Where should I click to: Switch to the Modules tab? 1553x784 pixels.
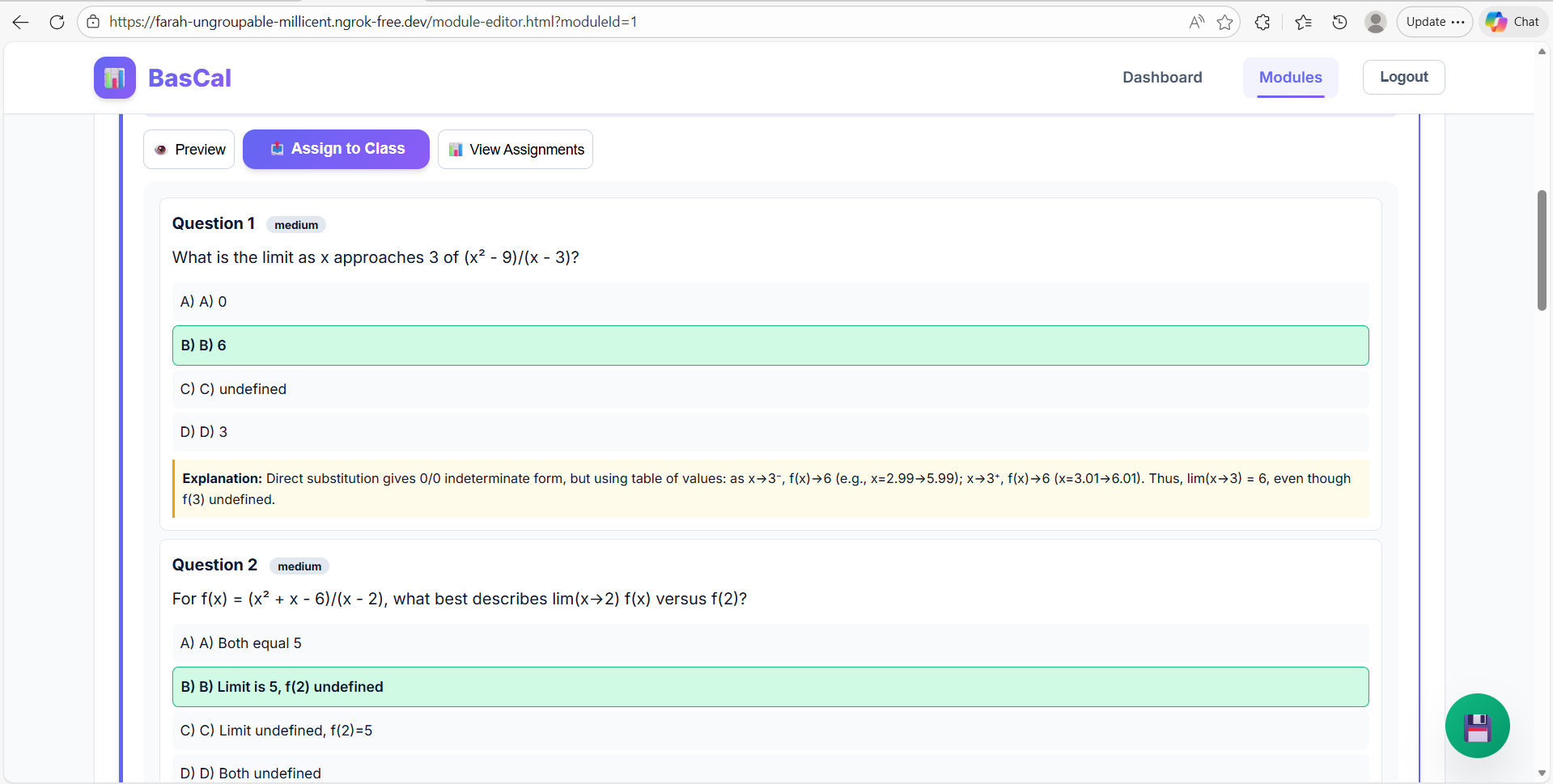[1290, 78]
